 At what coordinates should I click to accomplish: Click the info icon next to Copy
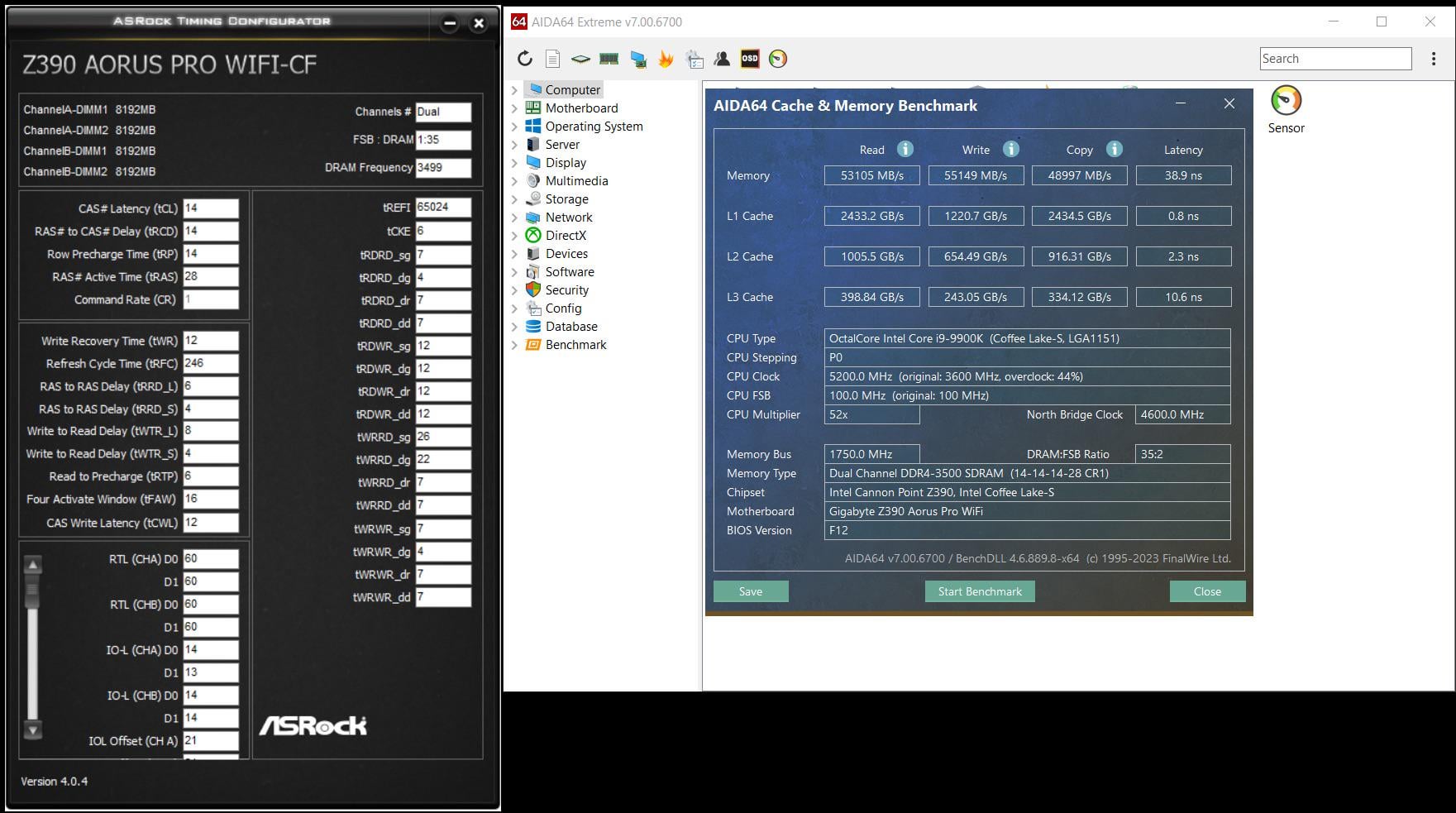tap(1115, 149)
